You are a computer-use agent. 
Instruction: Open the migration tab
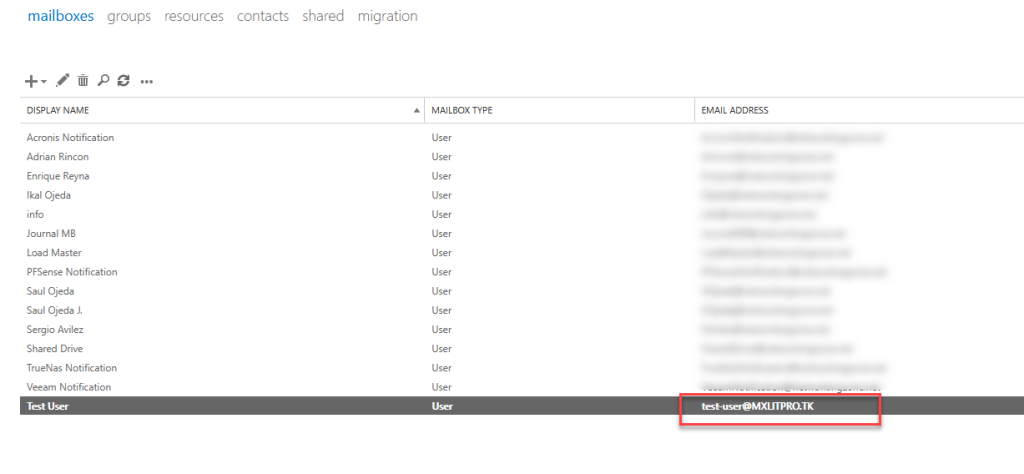coord(387,16)
